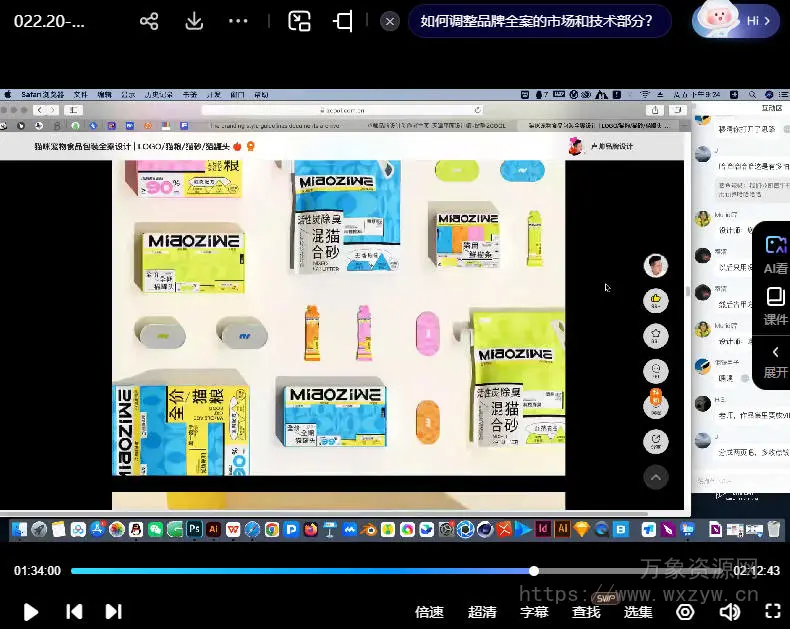This screenshot has height=629, width=790.
Task: Open the suggested question about 品牌全案
Action: coord(537,21)
